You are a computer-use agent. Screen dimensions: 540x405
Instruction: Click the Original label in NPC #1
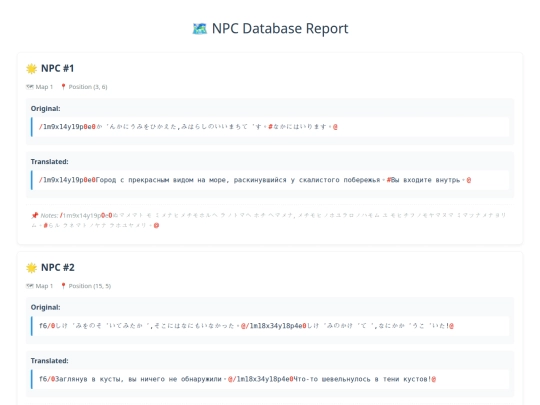pyautogui.click(x=45, y=108)
